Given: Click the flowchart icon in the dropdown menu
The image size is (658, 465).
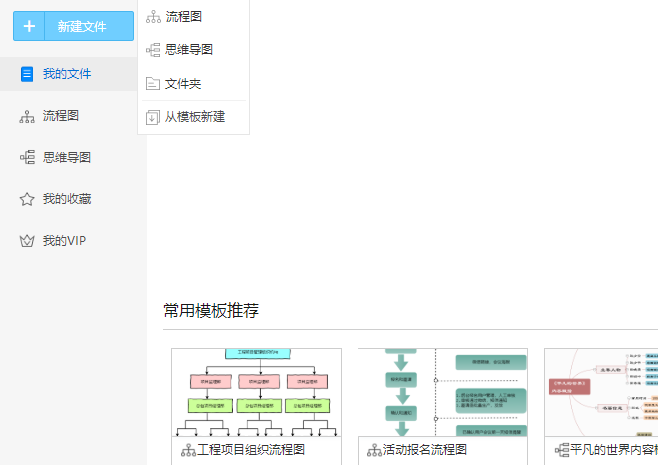Looking at the screenshot, I should (x=153, y=17).
